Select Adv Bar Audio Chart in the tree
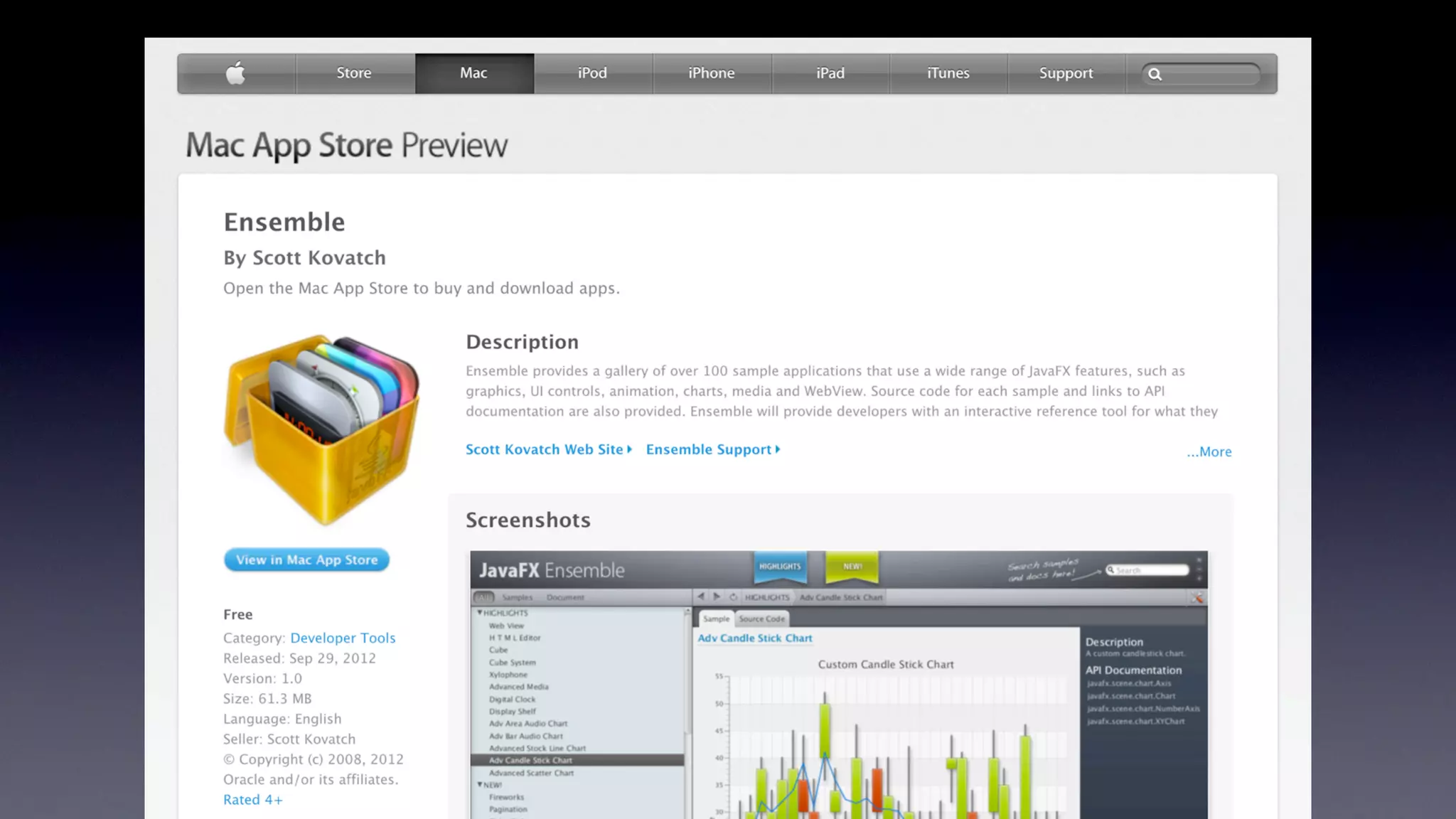The image size is (1456, 819). [x=525, y=736]
